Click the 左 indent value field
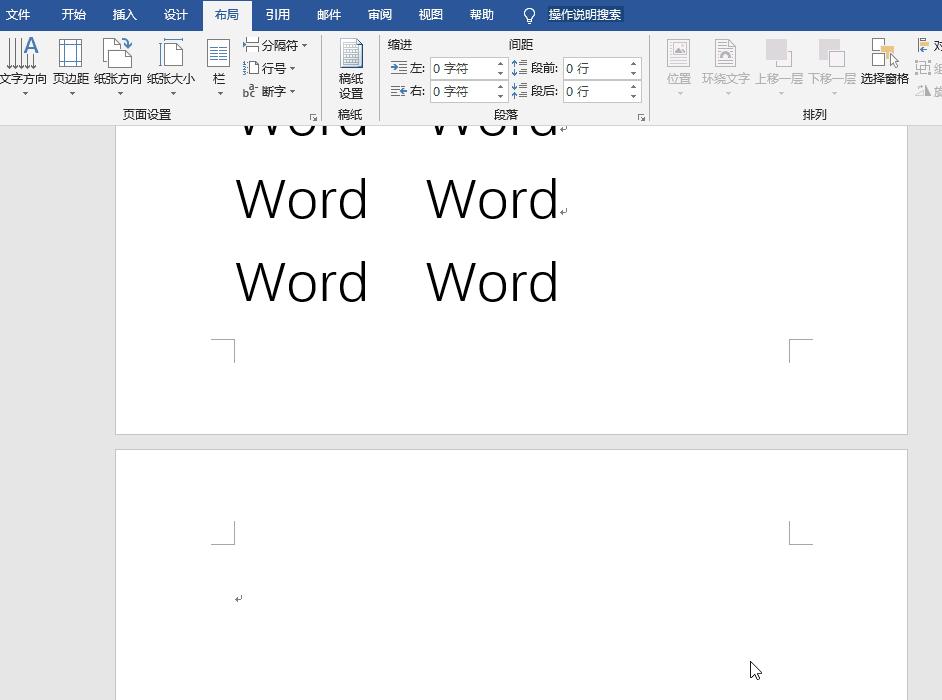This screenshot has height=700, width=942. [x=462, y=68]
